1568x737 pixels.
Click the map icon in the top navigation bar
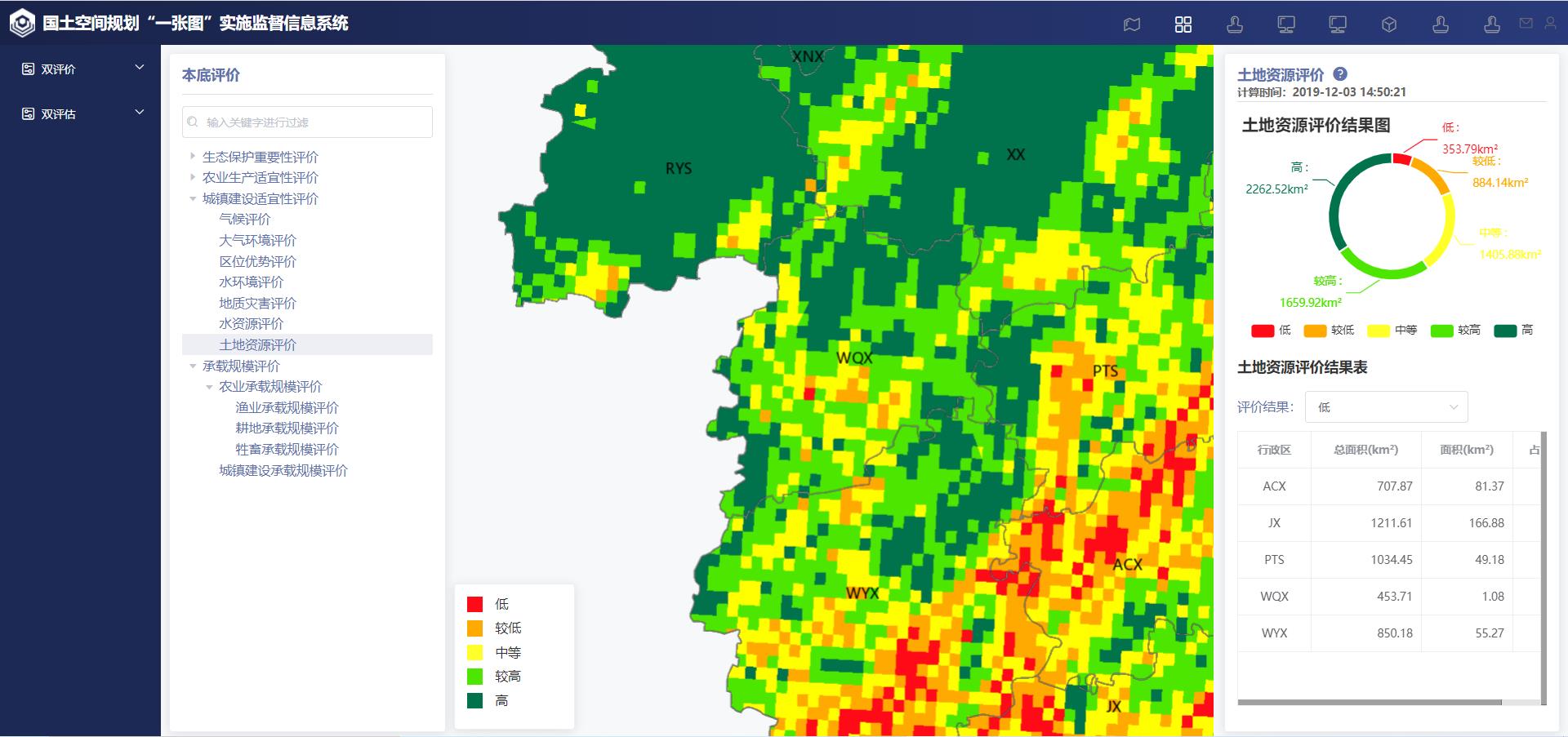point(1132,24)
